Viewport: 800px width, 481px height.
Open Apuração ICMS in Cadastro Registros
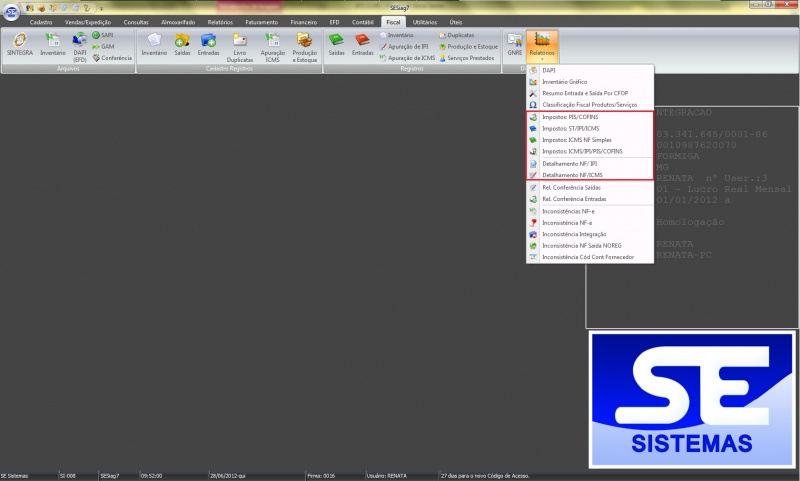tap(273, 45)
